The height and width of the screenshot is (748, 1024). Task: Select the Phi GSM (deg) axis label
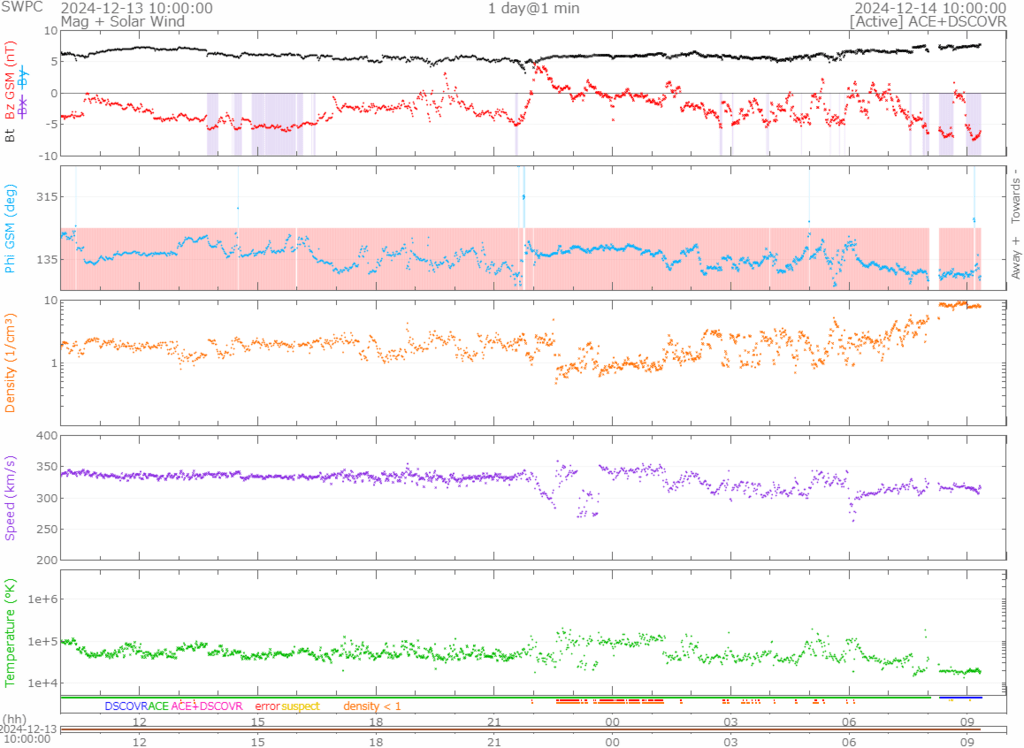click(x=10, y=229)
